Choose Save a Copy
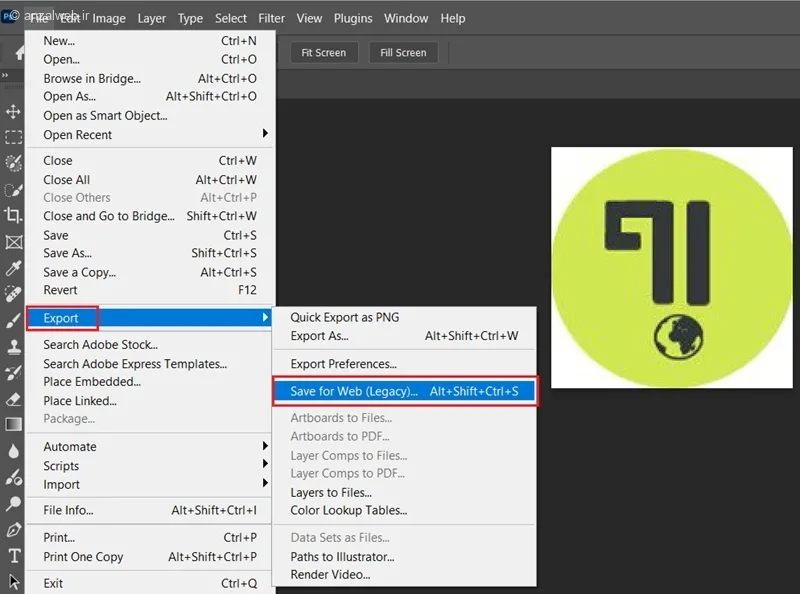800x594 pixels. tap(149, 273)
